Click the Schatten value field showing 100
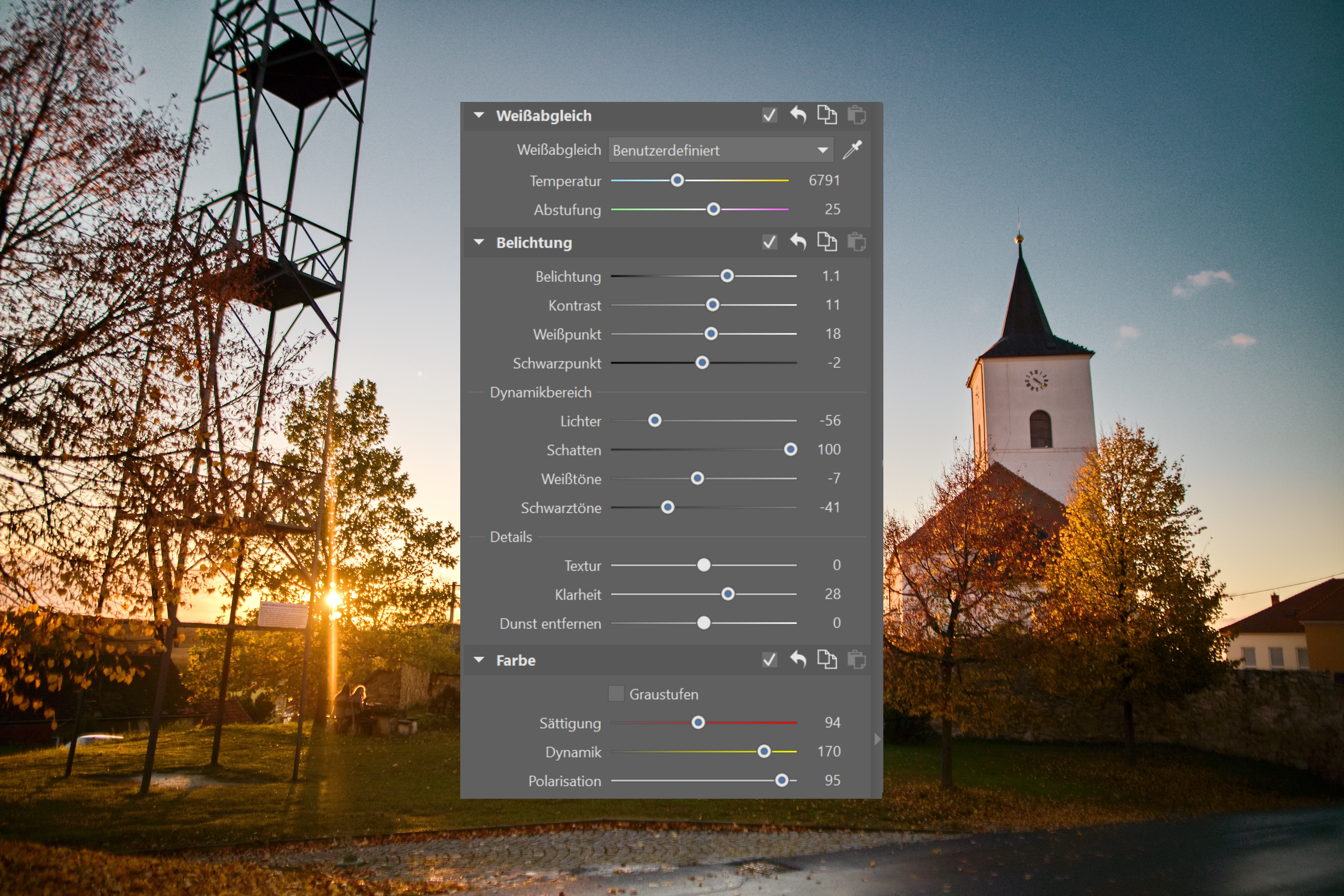1344x896 pixels. coord(828,449)
